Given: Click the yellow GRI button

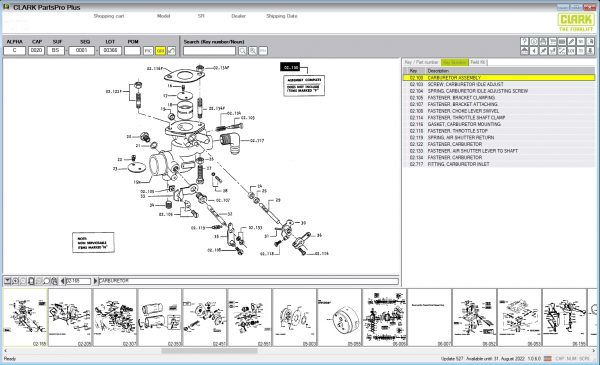Looking at the screenshot, I should (x=160, y=51).
